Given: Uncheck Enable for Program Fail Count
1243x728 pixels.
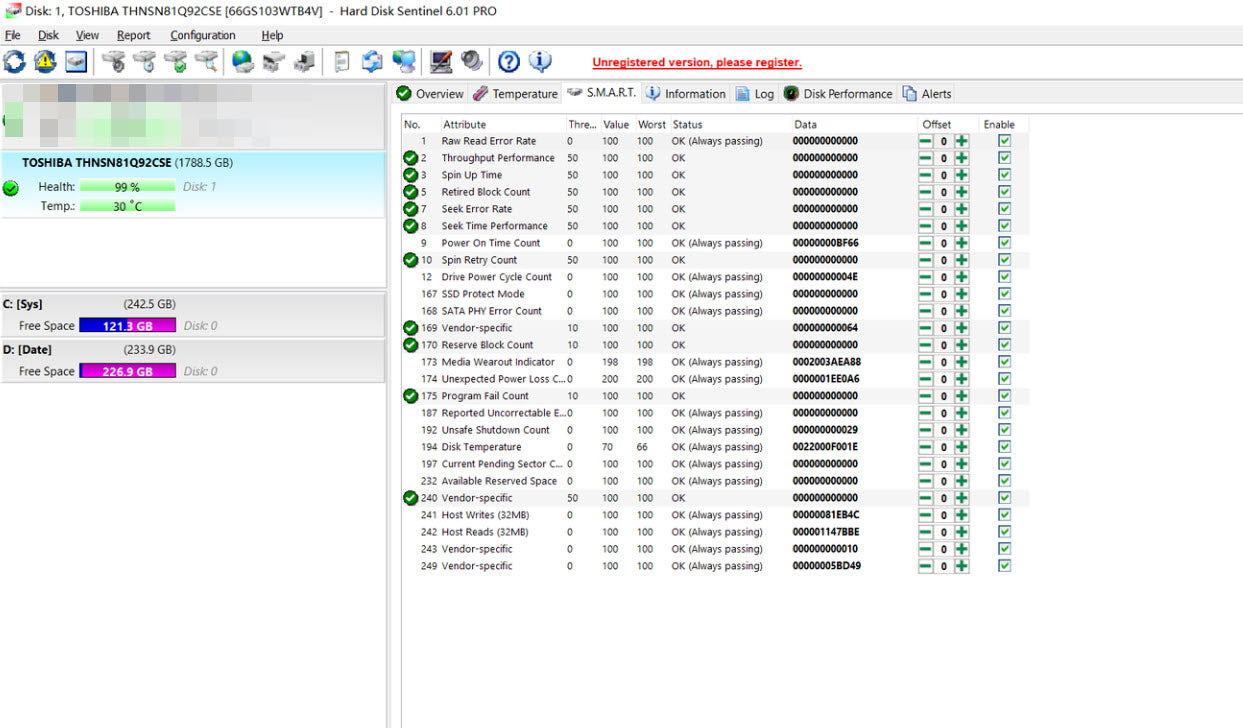Looking at the screenshot, I should click(x=1004, y=396).
